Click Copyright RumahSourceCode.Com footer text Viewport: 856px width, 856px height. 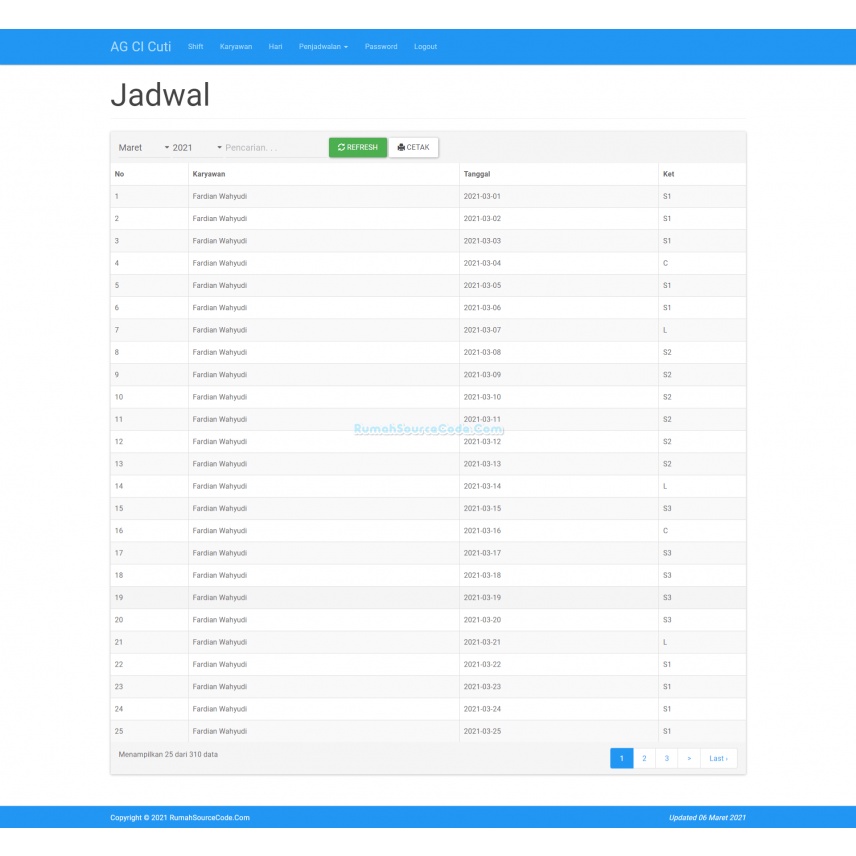click(x=180, y=818)
